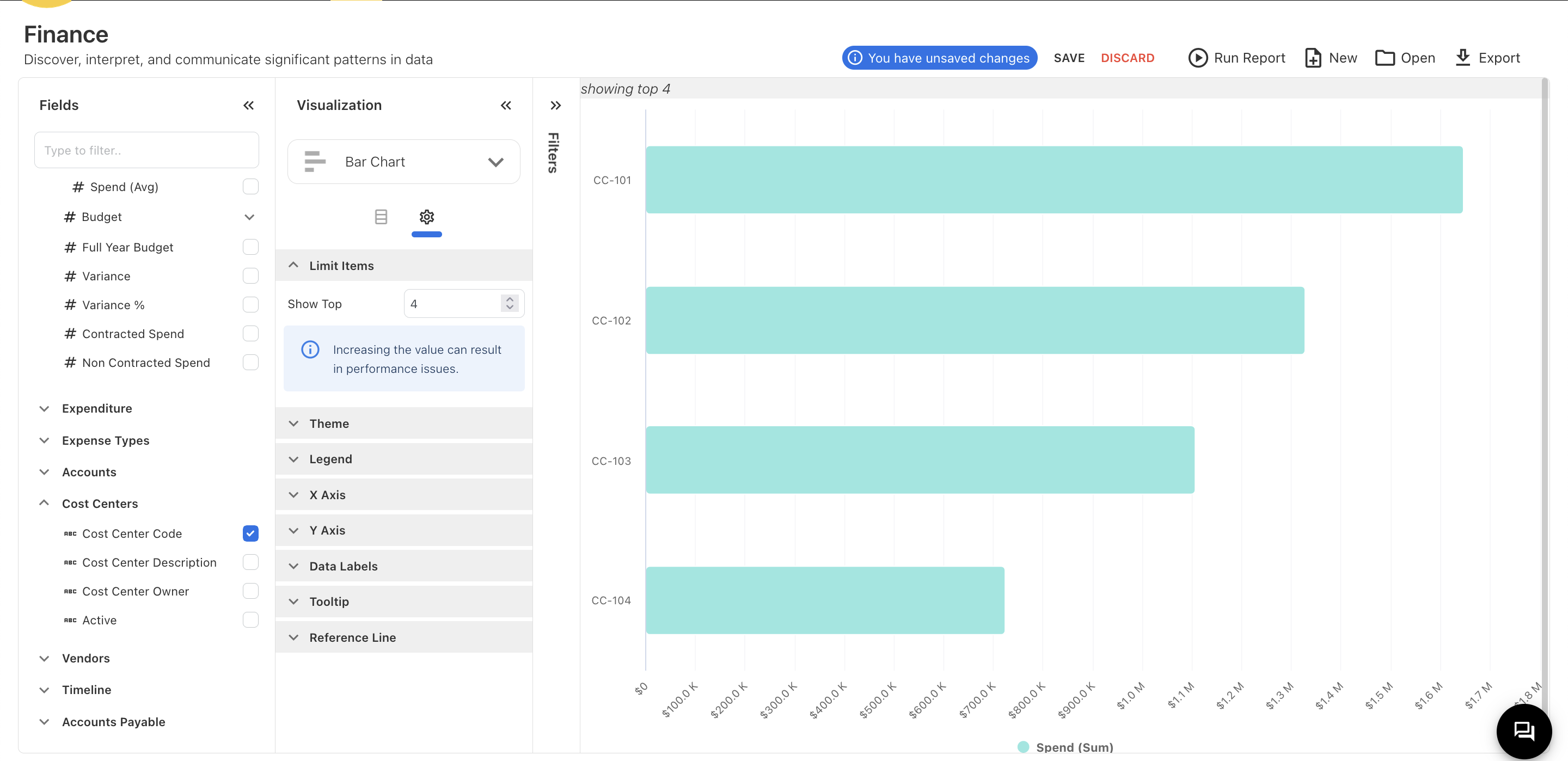The width and height of the screenshot is (1568, 761).
Task: Open the gear settings tab icon
Action: click(x=426, y=217)
